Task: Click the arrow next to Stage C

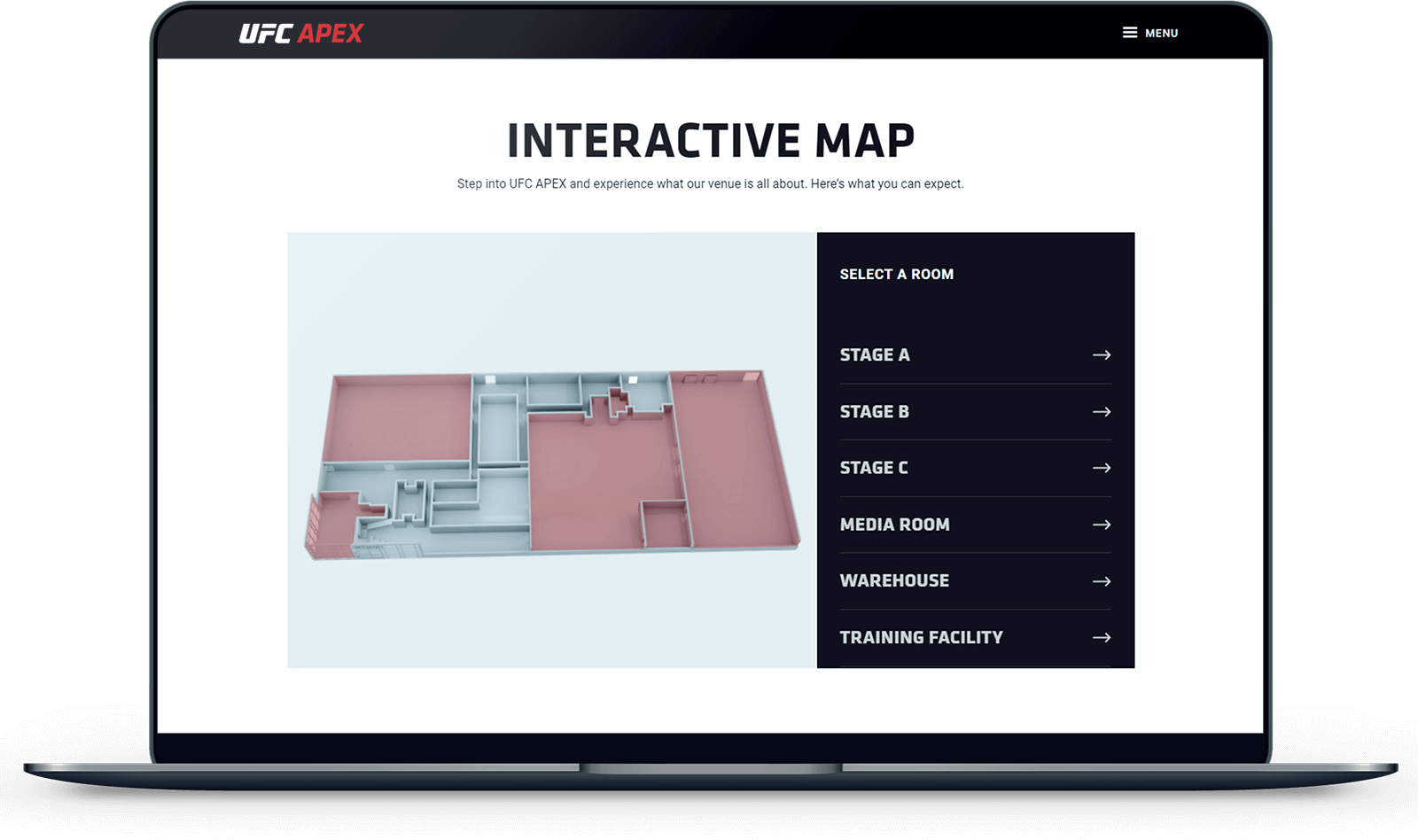Action: coord(1102,468)
